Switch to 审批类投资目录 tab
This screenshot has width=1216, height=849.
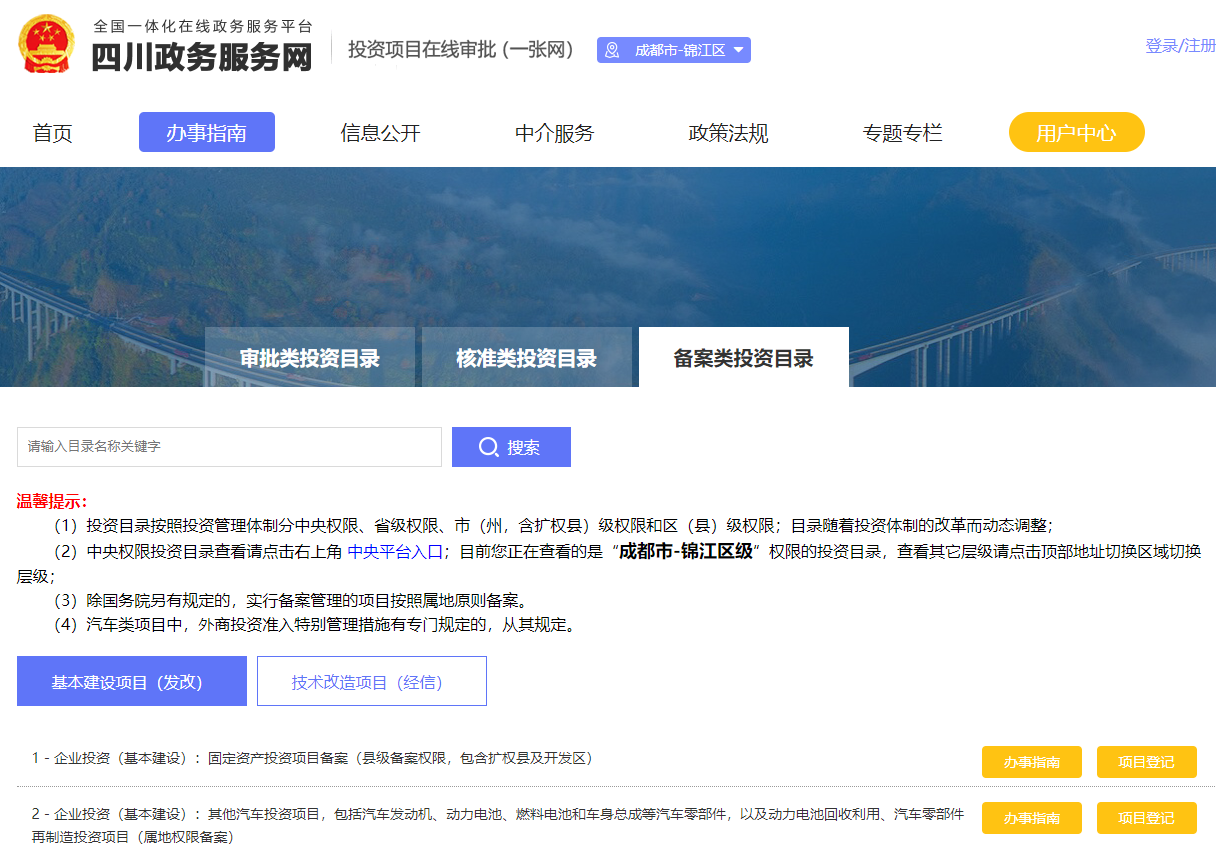pos(309,358)
